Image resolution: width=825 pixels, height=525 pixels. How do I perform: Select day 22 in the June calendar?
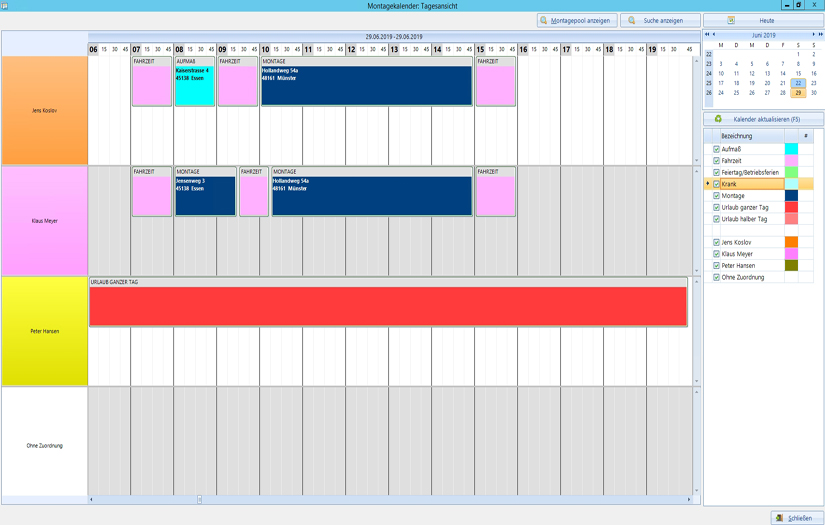[x=798, y=84]
